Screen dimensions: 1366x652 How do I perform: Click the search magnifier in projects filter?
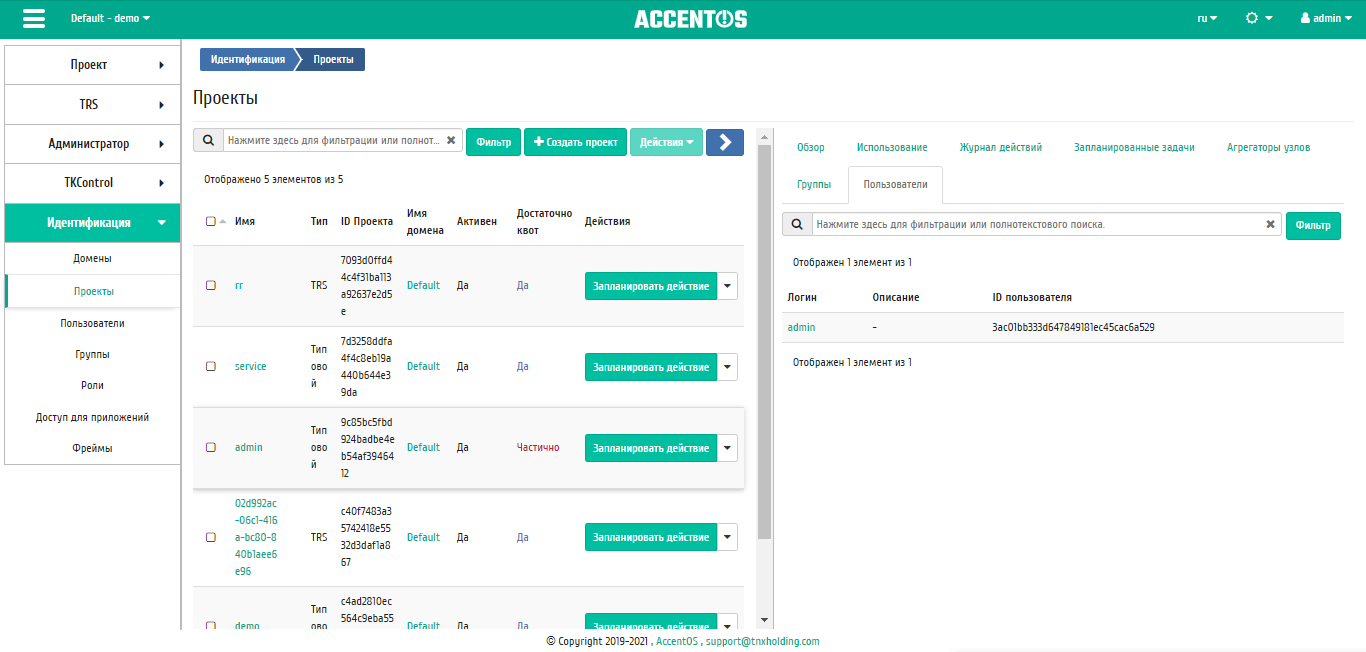208,141
